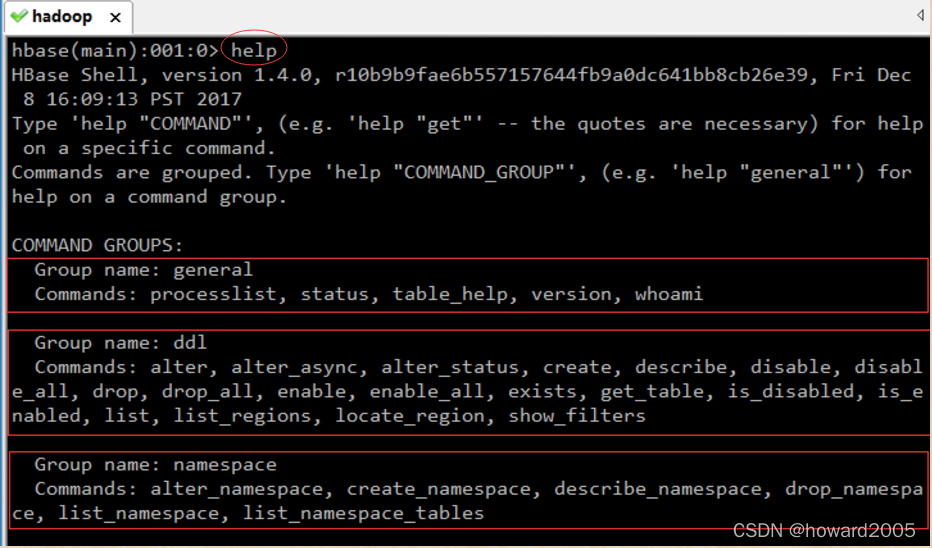This screenshot has height=548, width=932.
Task: Click the 'locate_region' command
Action: (x=410, y=416)
